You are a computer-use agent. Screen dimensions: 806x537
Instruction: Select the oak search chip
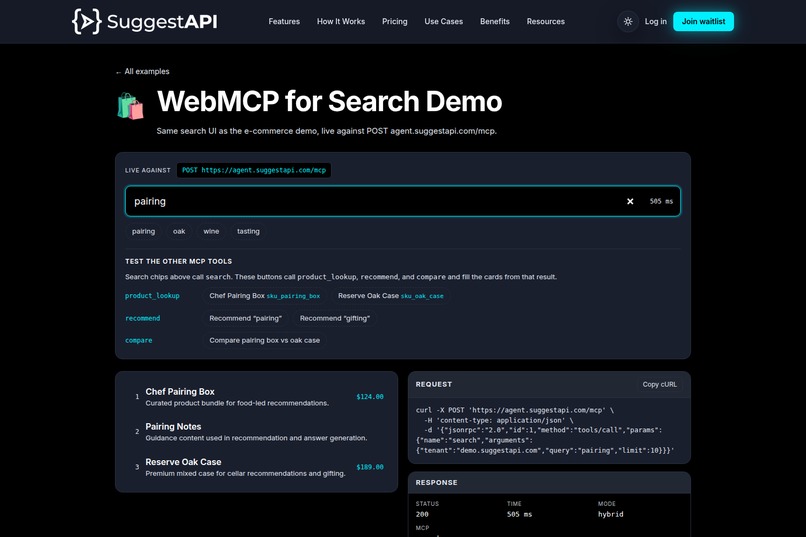point(179,231)
